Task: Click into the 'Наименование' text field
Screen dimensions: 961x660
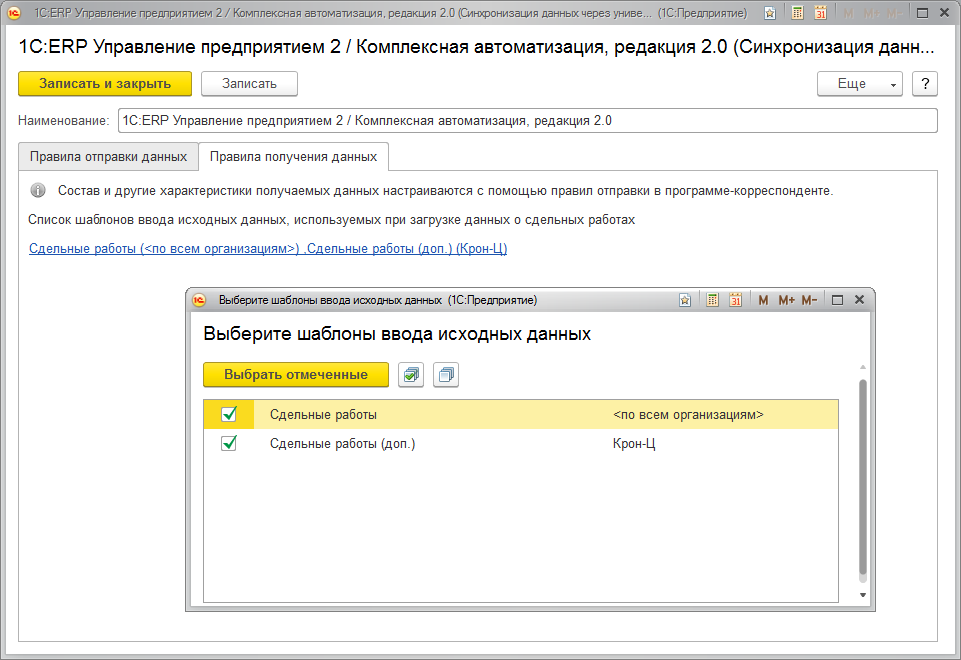Action: click(x=527, y=121)
